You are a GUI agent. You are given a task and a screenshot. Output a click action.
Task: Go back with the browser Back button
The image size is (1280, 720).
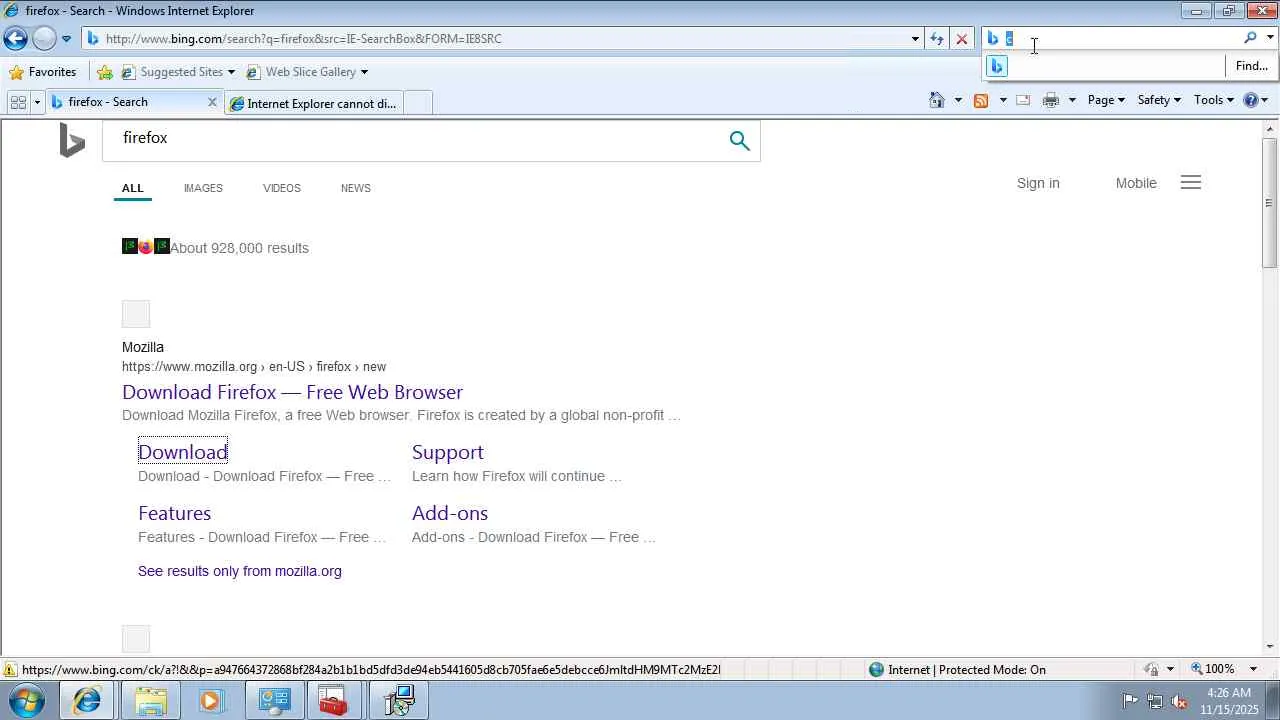click(x=15, y=39)
